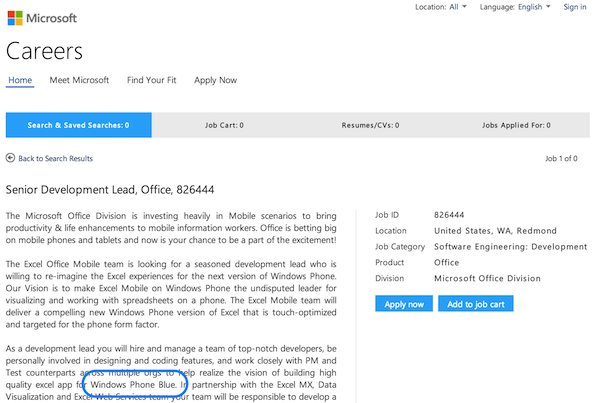Click the Microsoft four-square logo
Viewport: 600px width, 403px height.
click(15, 18)
